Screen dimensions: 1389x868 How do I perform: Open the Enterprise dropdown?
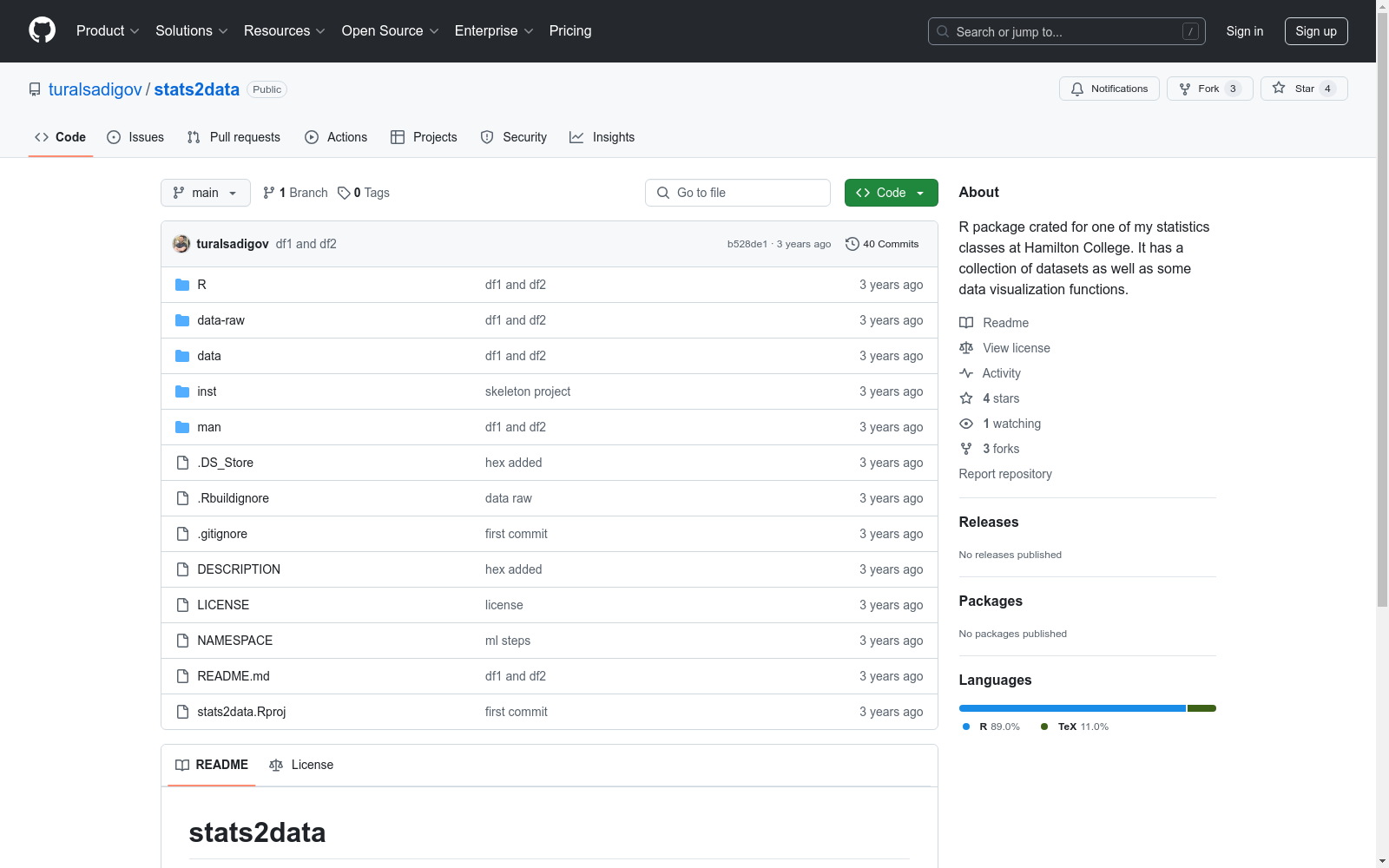pyautogui.click(x=494, y=30)
